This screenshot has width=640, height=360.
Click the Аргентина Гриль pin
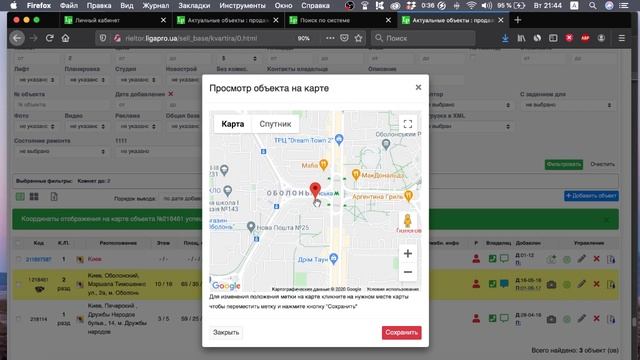[408, 196]
